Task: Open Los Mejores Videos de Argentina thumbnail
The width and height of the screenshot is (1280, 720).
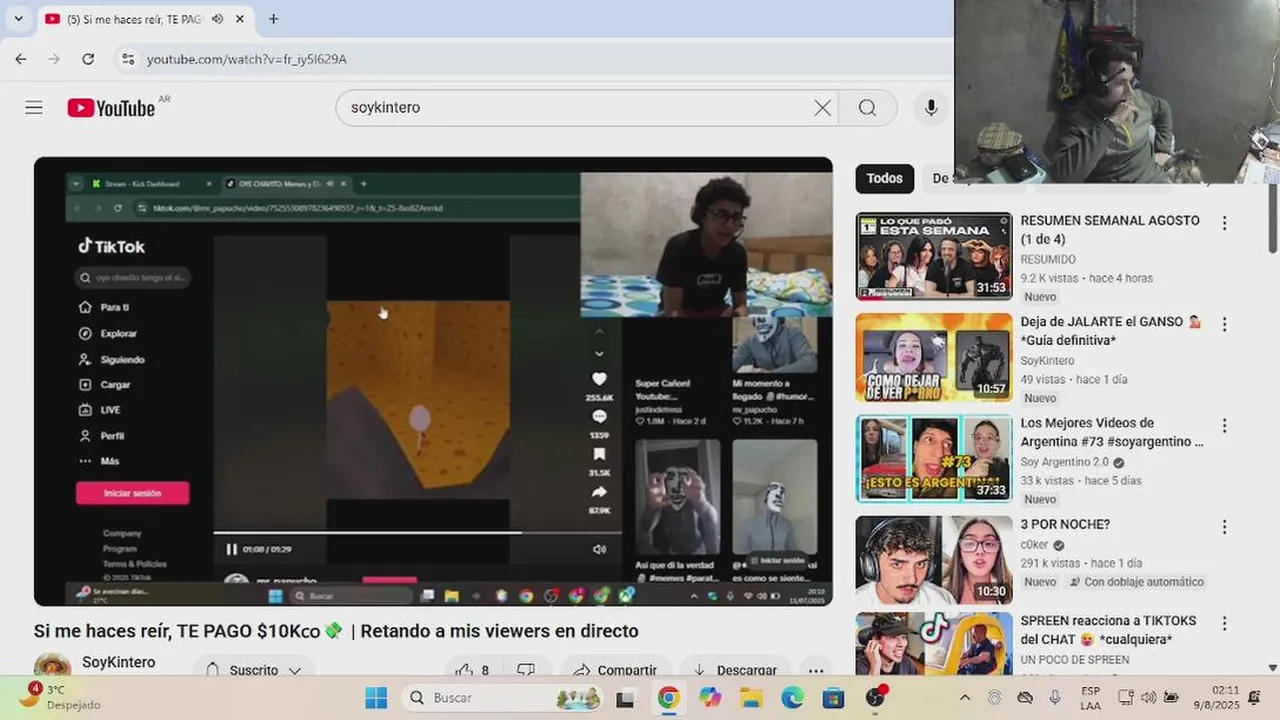Action: (x=934, y=458)
